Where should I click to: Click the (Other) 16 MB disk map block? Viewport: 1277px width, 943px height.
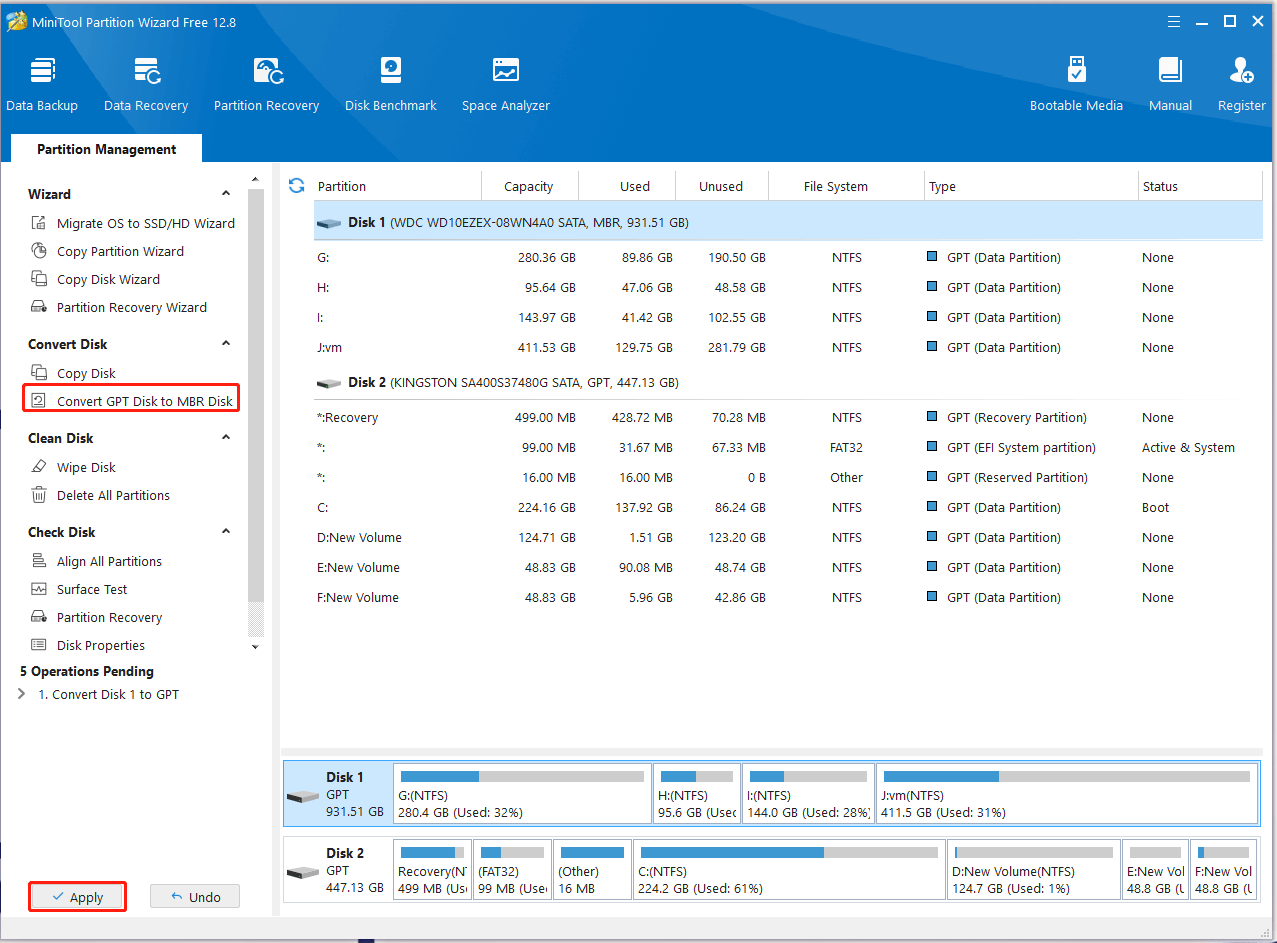coord(592,869)
